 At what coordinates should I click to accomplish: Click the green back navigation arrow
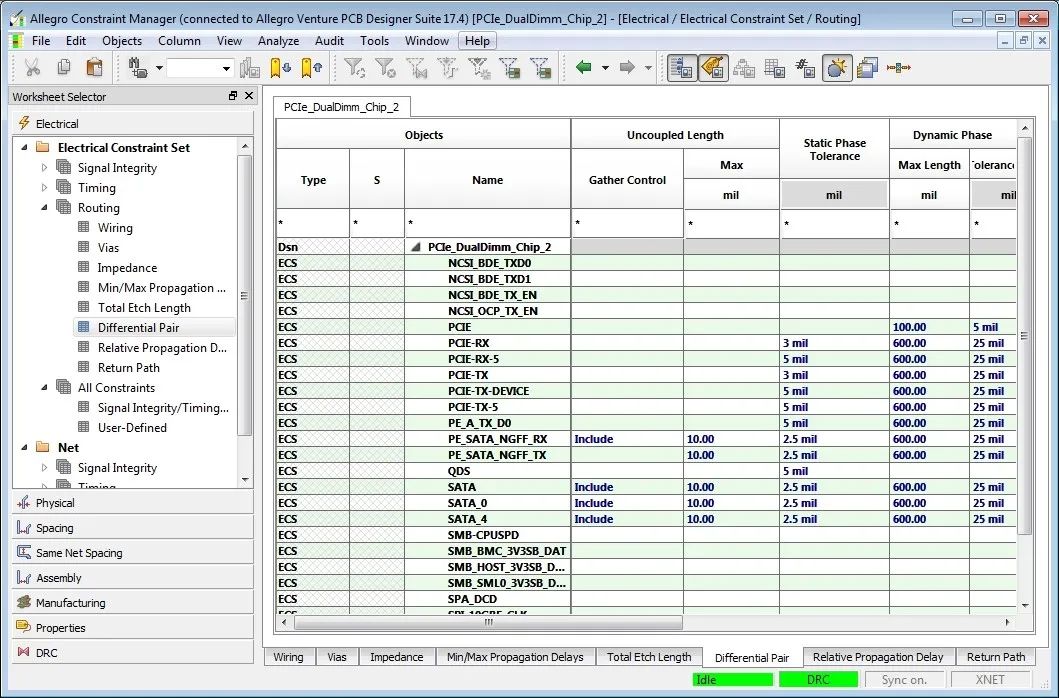pos(584,67)
